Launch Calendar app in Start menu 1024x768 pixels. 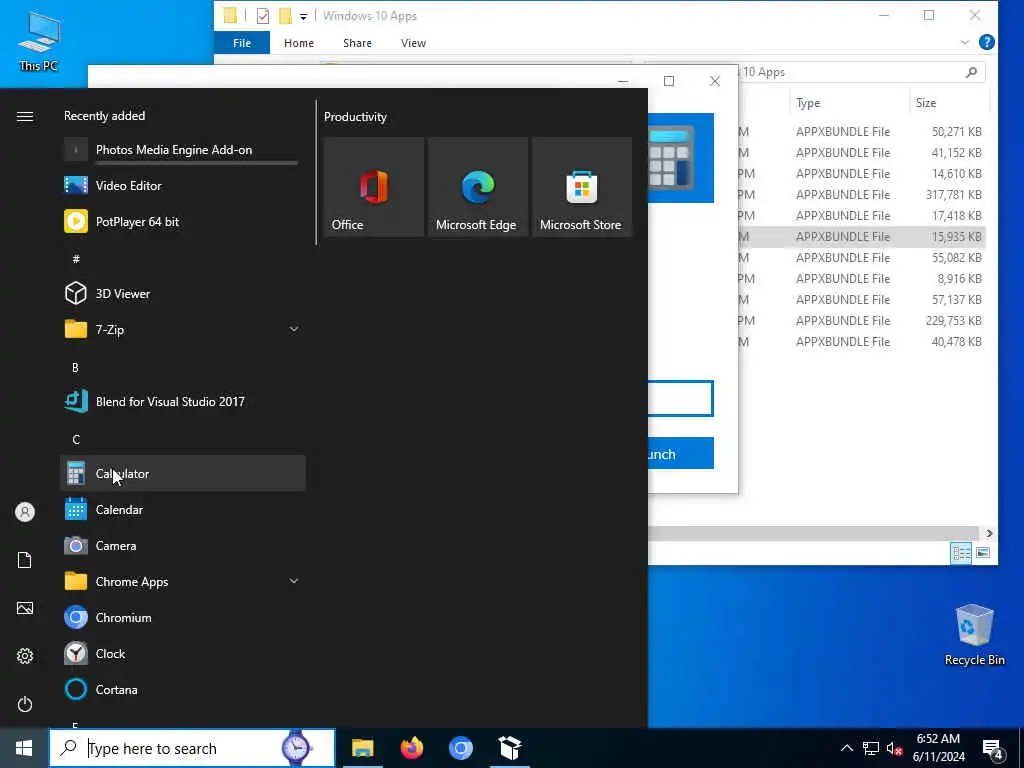point(183,509)
